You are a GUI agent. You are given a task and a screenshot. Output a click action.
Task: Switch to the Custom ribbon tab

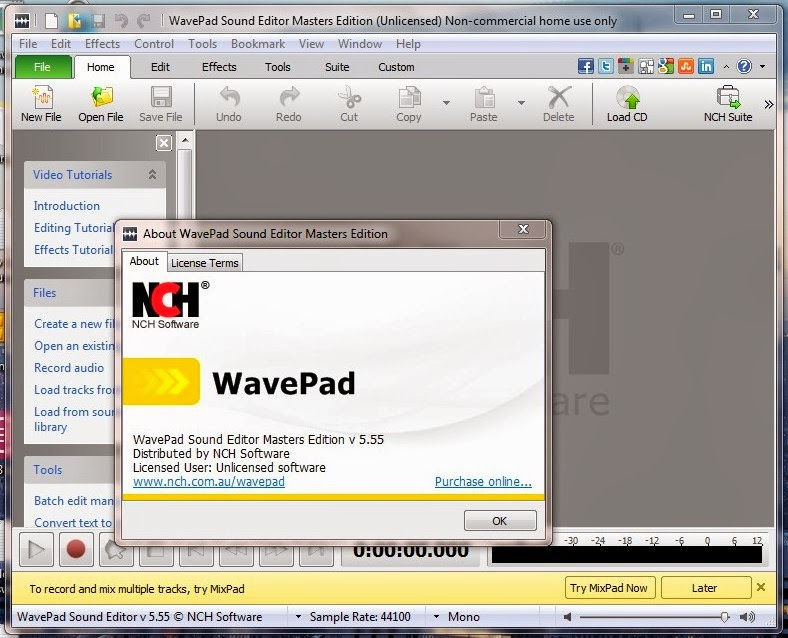(397, 67)
